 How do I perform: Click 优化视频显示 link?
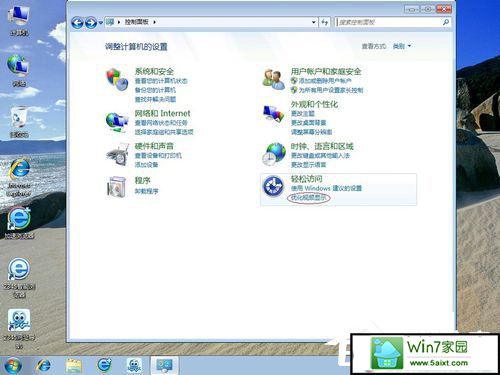308,198
